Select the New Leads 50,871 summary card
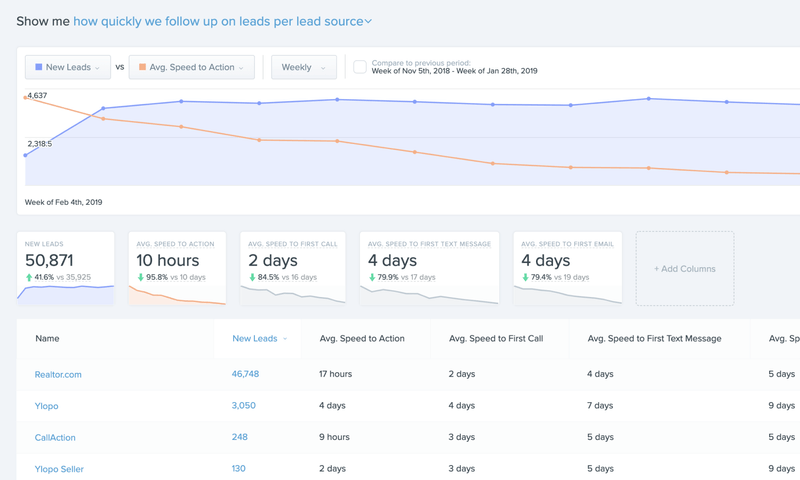 65,269
